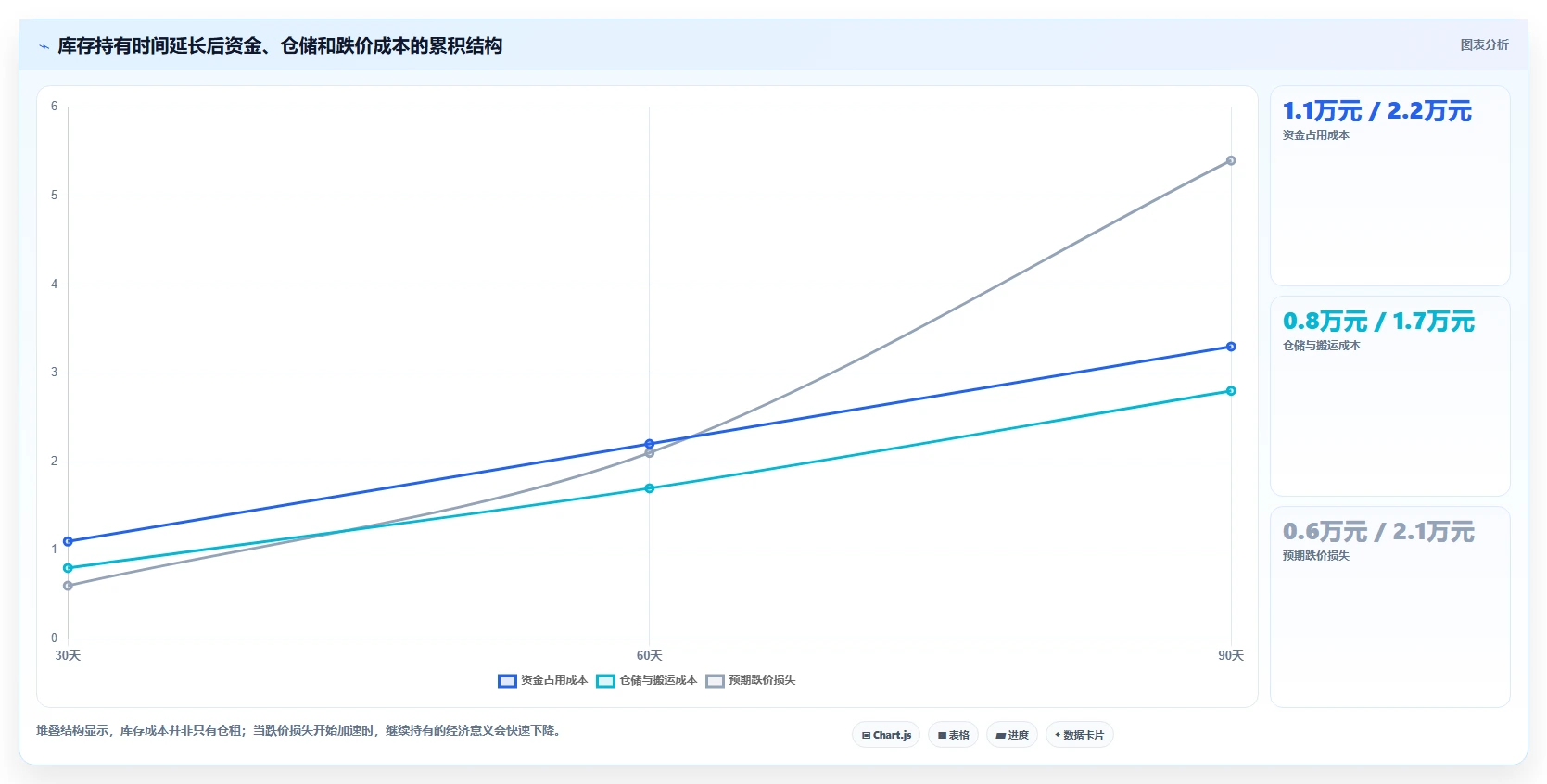Select 仓储与搬运成本 data point at 60天
Viewport: 1547px width, 784px height.
[x=649, y=488]
